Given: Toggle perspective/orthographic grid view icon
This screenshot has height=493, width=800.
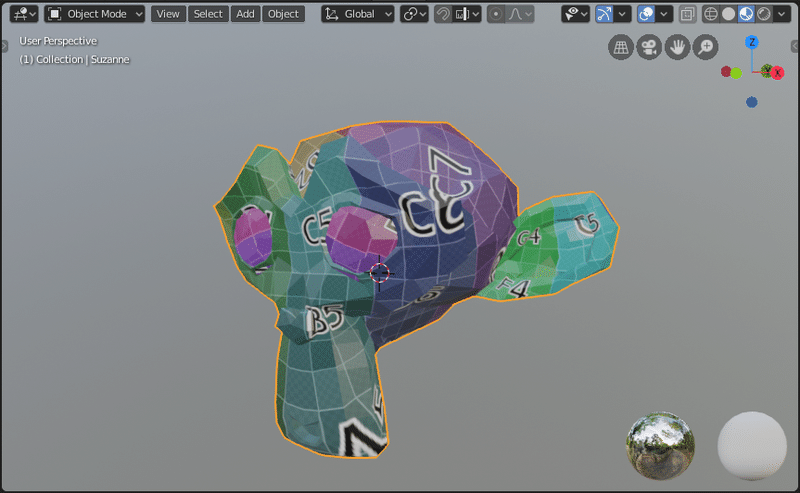Looking at the screenshot, I should 621,47.
